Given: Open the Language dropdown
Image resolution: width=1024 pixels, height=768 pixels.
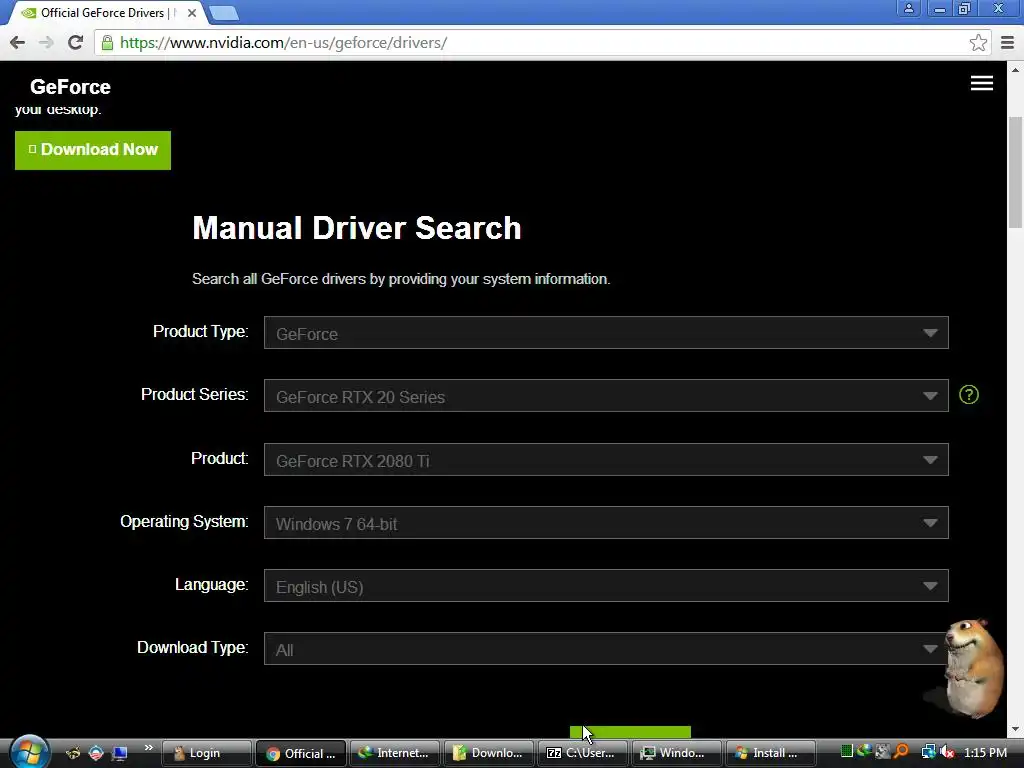Looking at the screenshot, I should [x=606, y=586].
